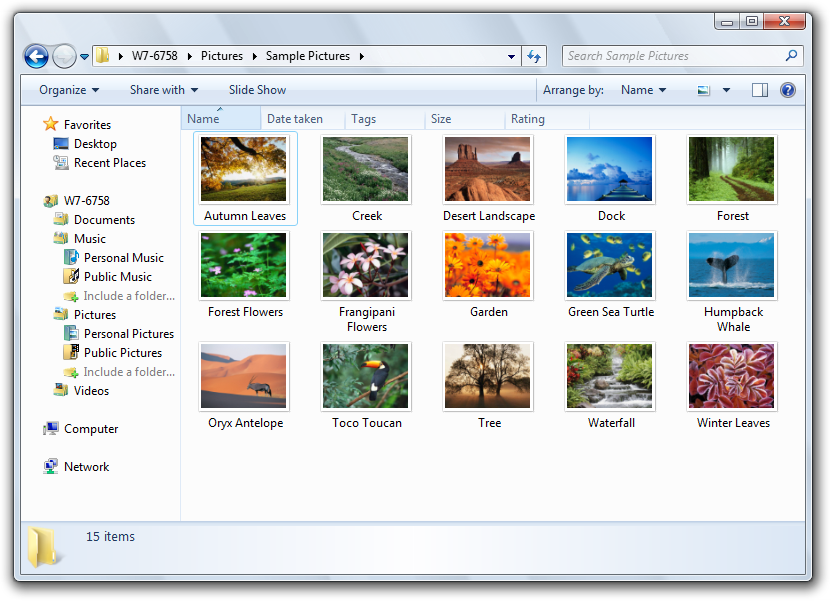
Task: Select the Favorites star icon
Action: coord(50,124)
